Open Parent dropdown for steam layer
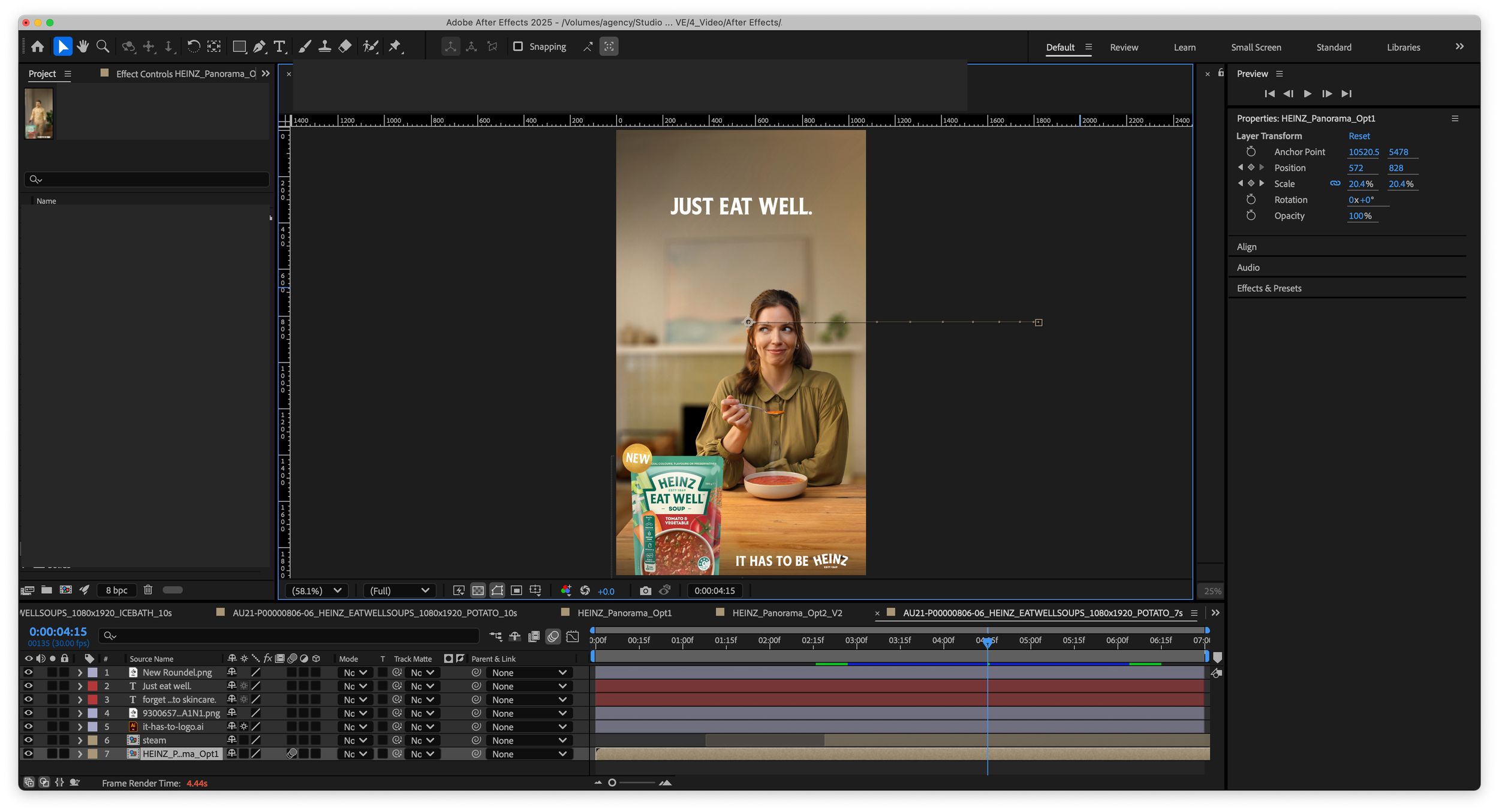This screenshot has width=1499, height=812. click(x=529, y=741)
